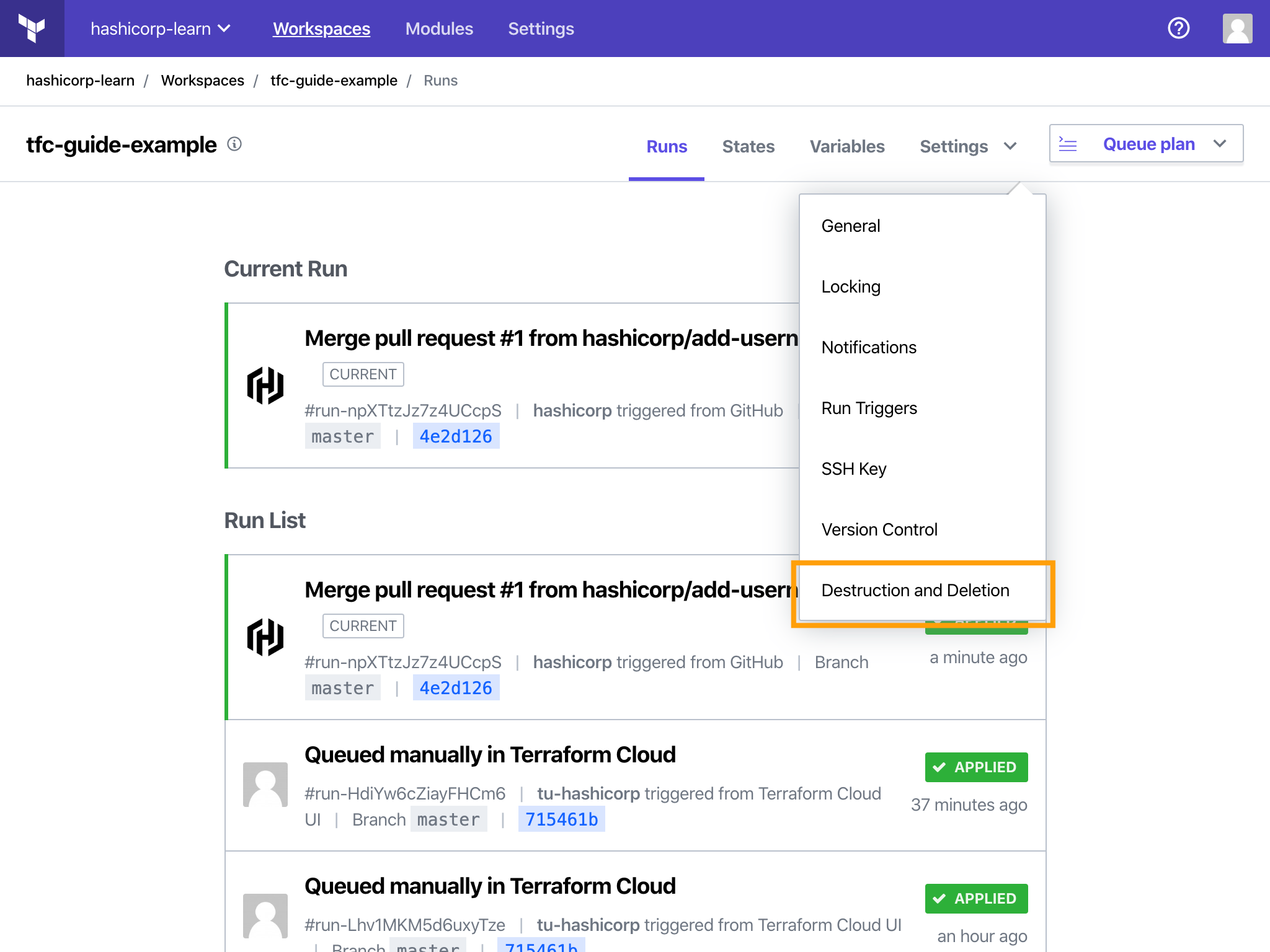Open the Version Control settings entry
This screenshot has height=952, width=1270.
(x=879, y=529)
